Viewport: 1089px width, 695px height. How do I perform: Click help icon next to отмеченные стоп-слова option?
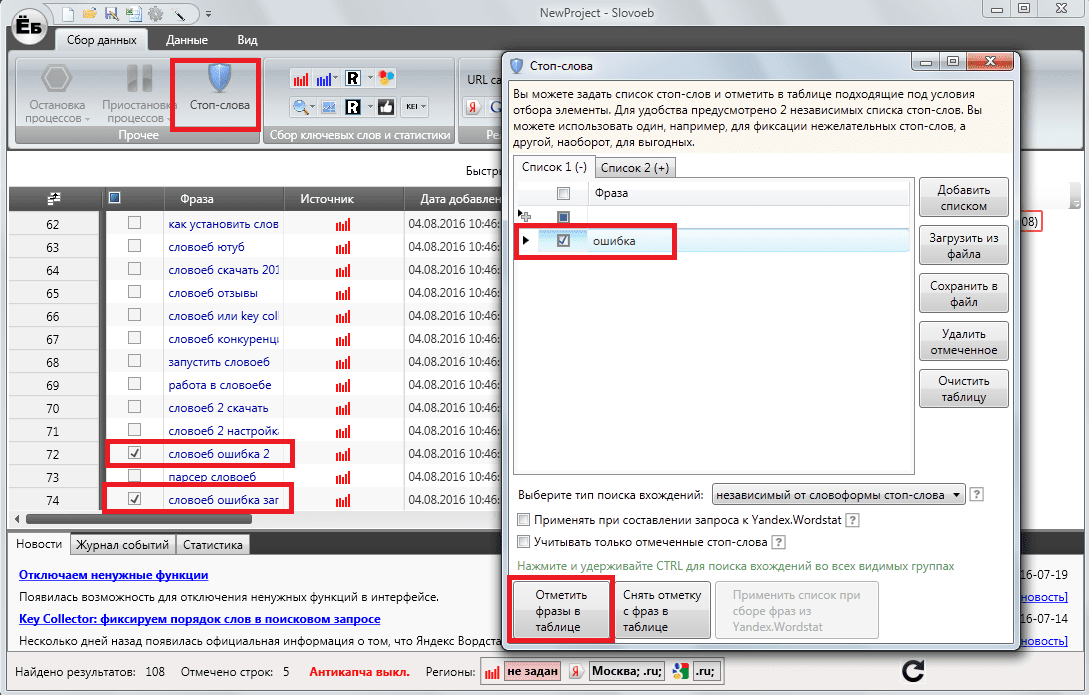tap(779, 542)
